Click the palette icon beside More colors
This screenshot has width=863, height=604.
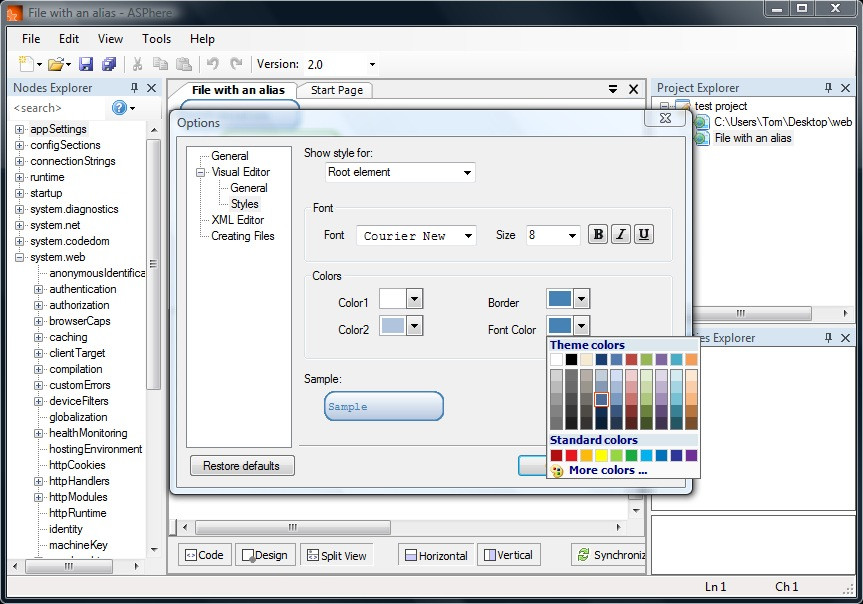[x=557, y=471]
